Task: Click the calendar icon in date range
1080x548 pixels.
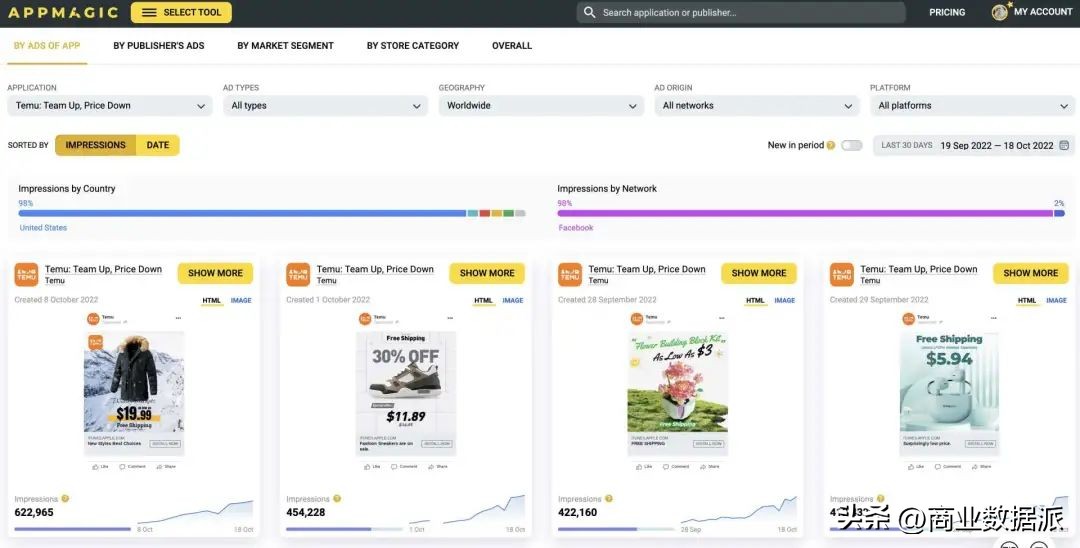Action: tap(1064, 145)
